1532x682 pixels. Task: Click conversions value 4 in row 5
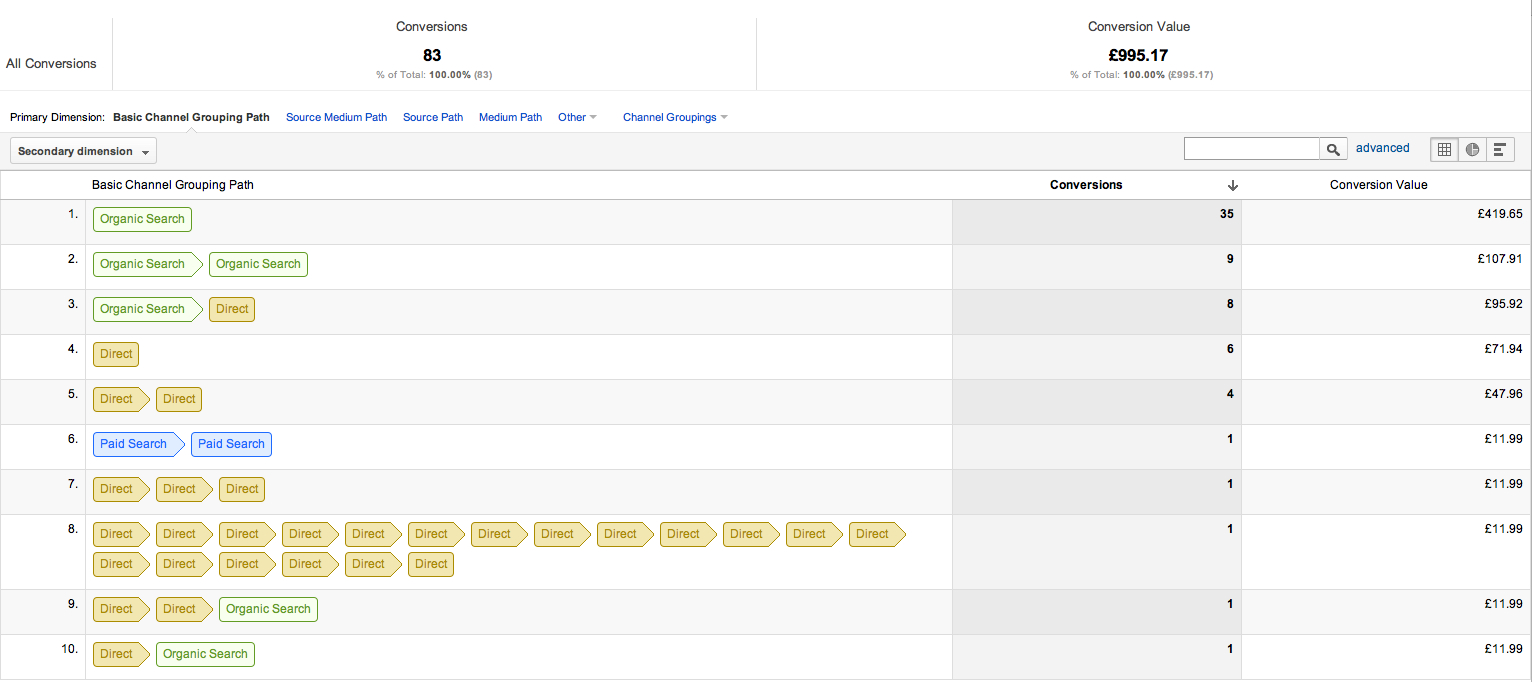(x=1230, y=394)
